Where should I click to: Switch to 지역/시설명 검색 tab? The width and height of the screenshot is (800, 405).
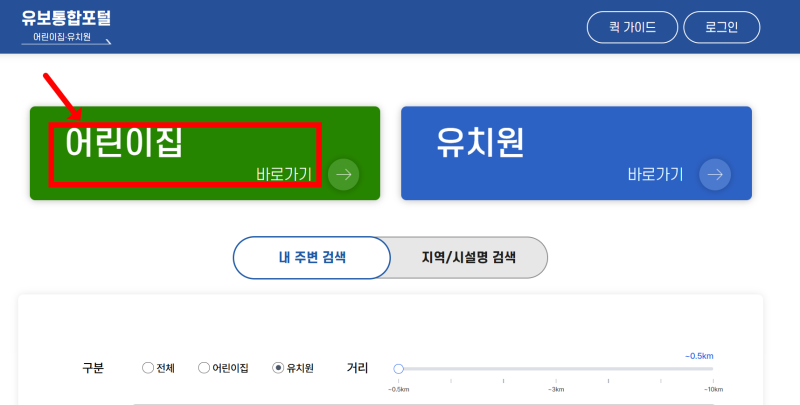[x=468, y=258]
